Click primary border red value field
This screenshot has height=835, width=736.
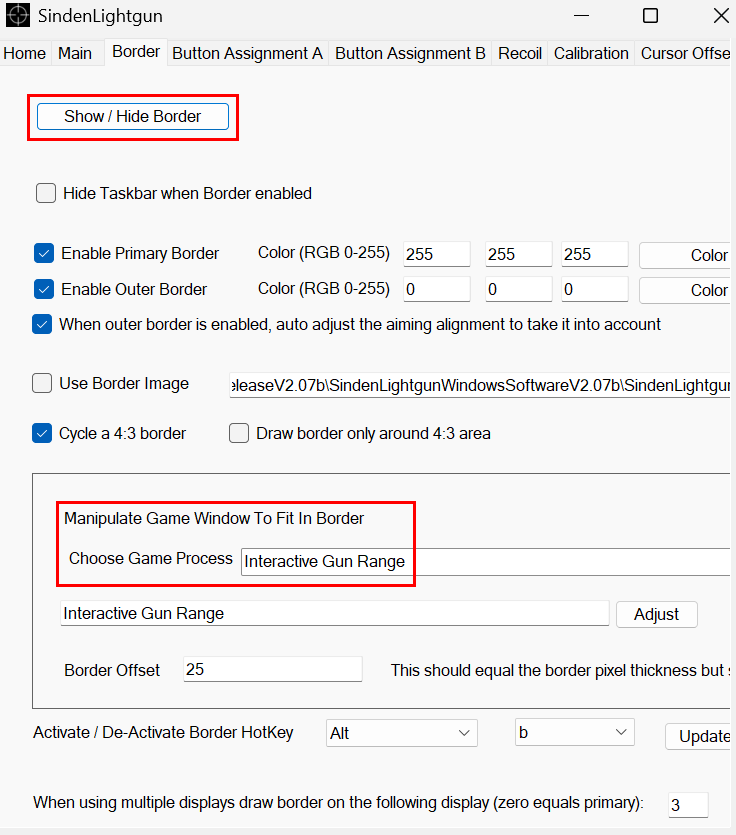click(437, 254)
